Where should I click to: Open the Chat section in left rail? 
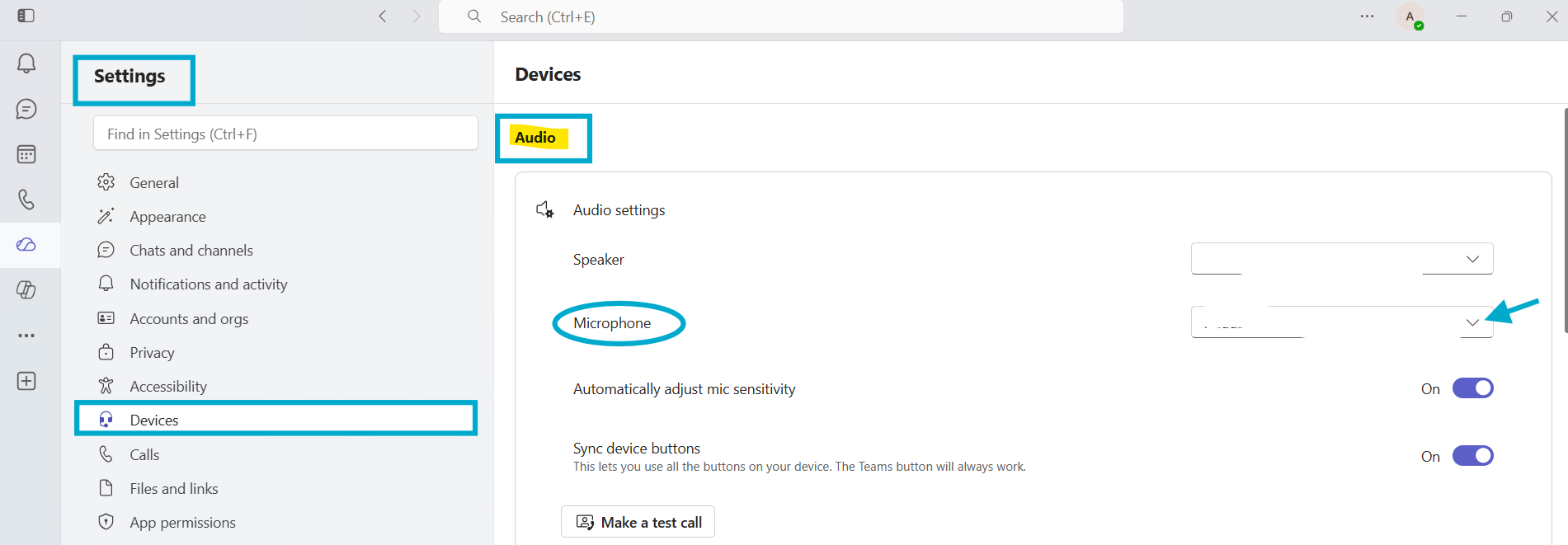point(26,109)
